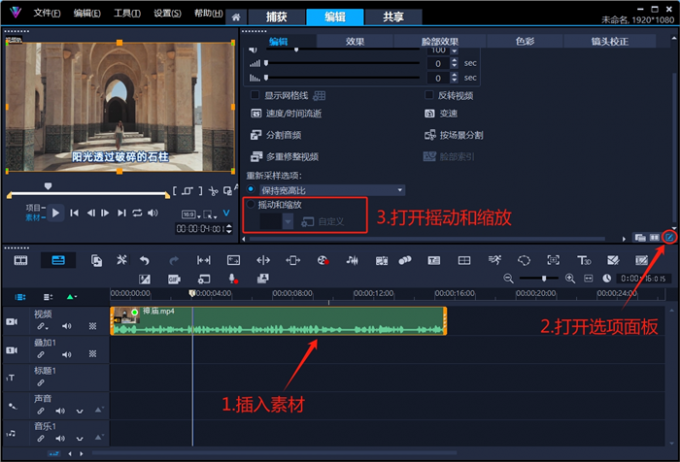This screenshot has width=680, height=462.
Task: Switch to the 捕获 workspace tab
Action: (276, 17)
